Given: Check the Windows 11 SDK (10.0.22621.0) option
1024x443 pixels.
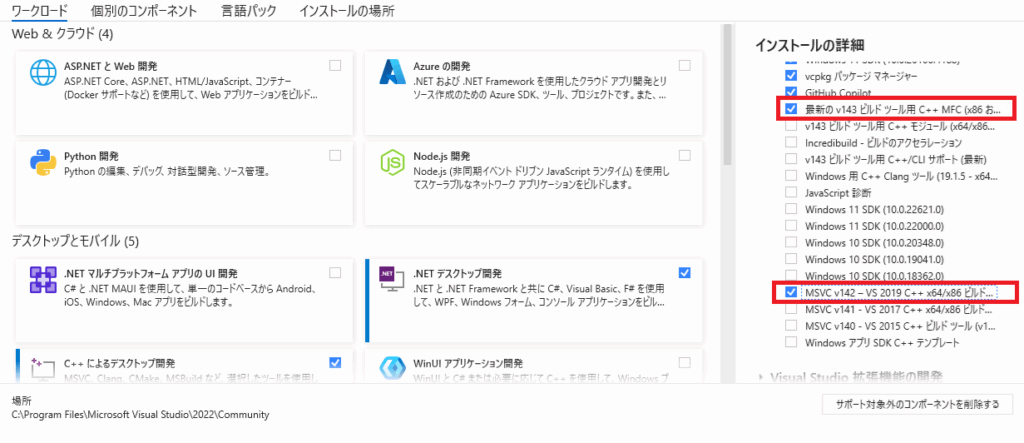Looking at the screenshot, I should tap(792, 209).
